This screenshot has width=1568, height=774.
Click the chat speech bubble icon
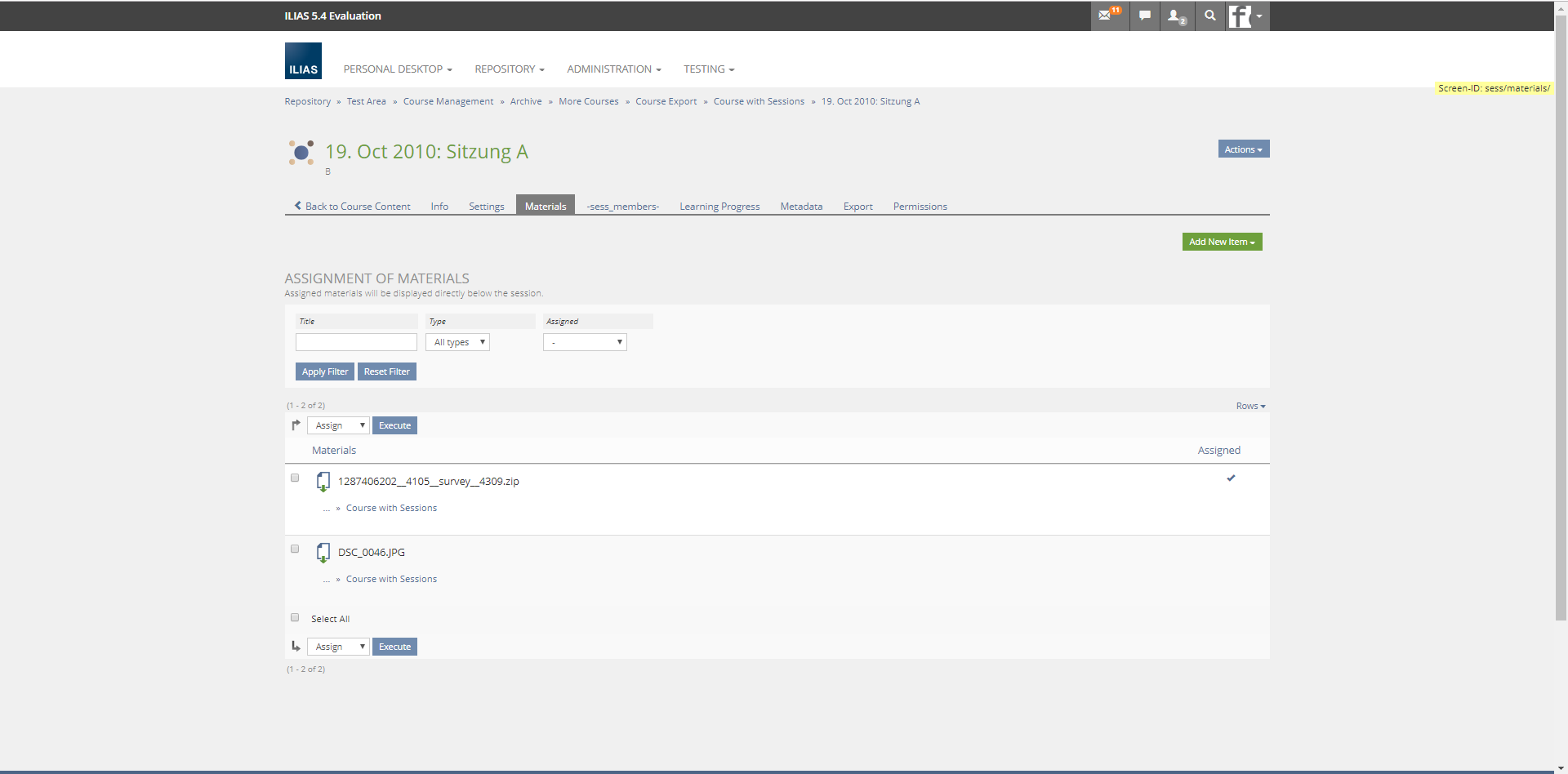point(1145,16)
